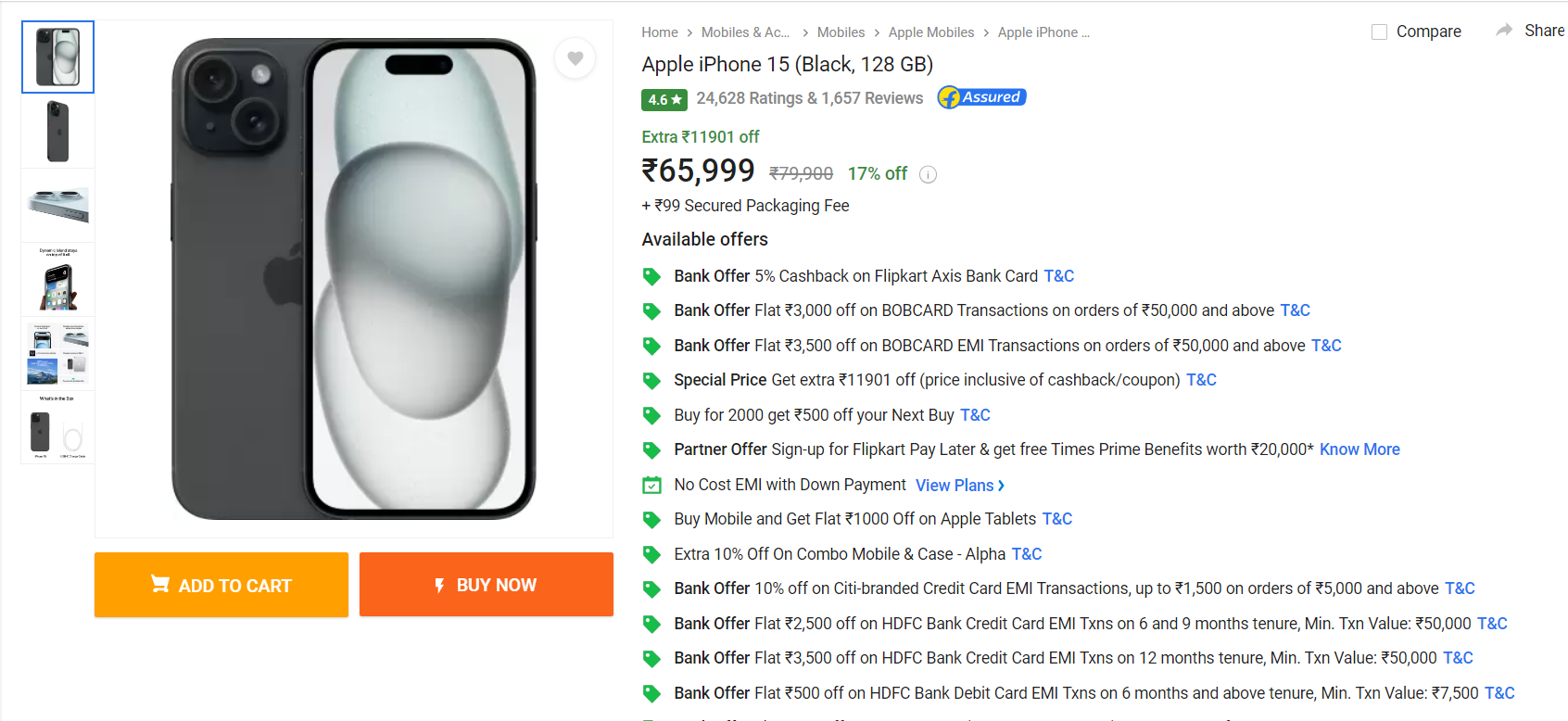Open T&C for Flipkart Axis Bank cashback

point(1058,276)
